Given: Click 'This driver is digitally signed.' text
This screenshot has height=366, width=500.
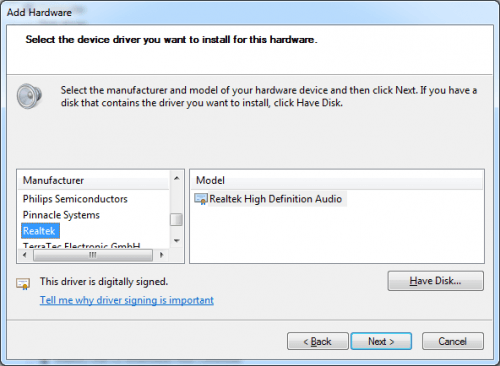Looking at the screenshot, I should tap(104, 282).
